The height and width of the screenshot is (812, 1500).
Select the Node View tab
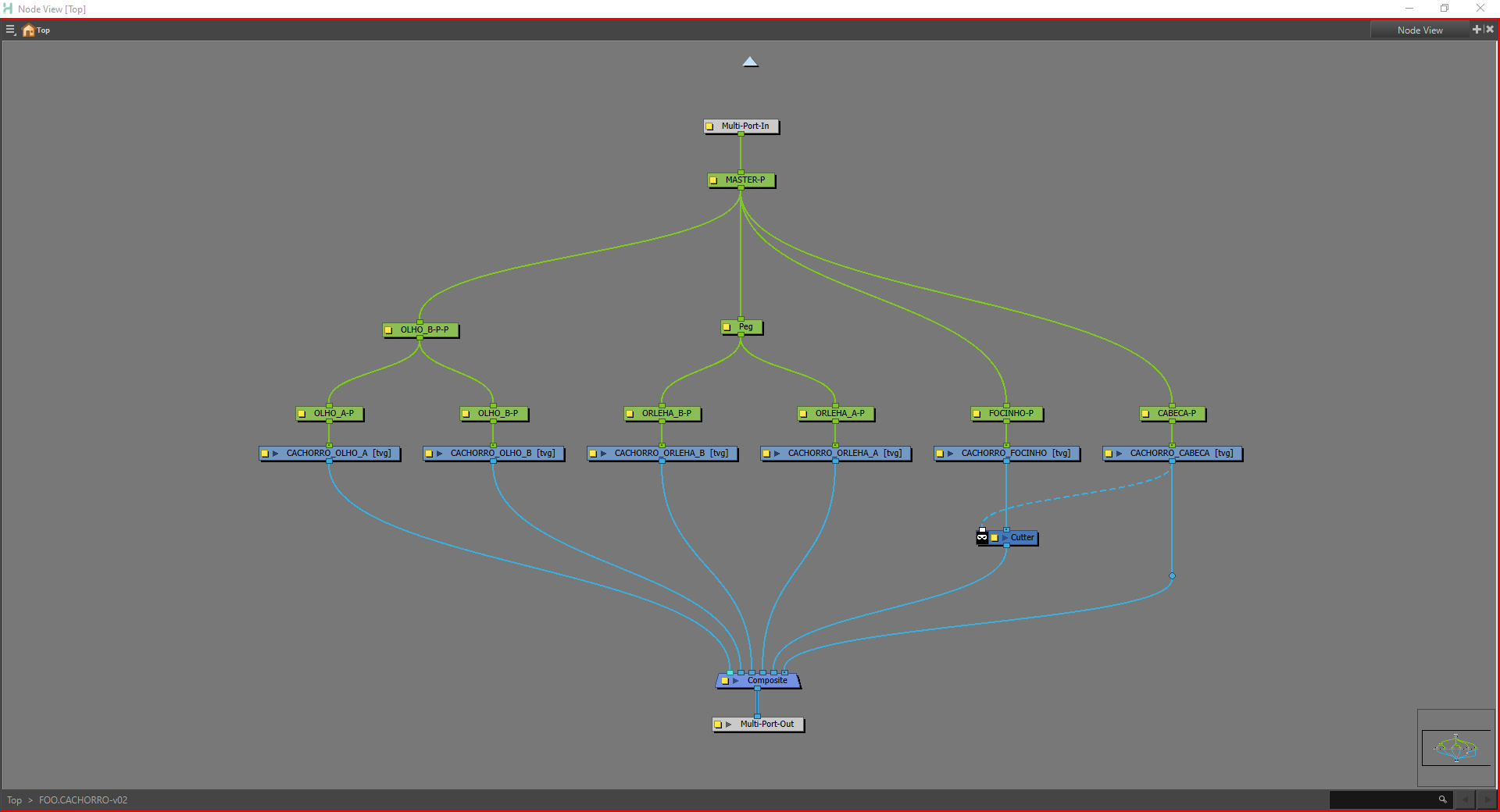1420,30
